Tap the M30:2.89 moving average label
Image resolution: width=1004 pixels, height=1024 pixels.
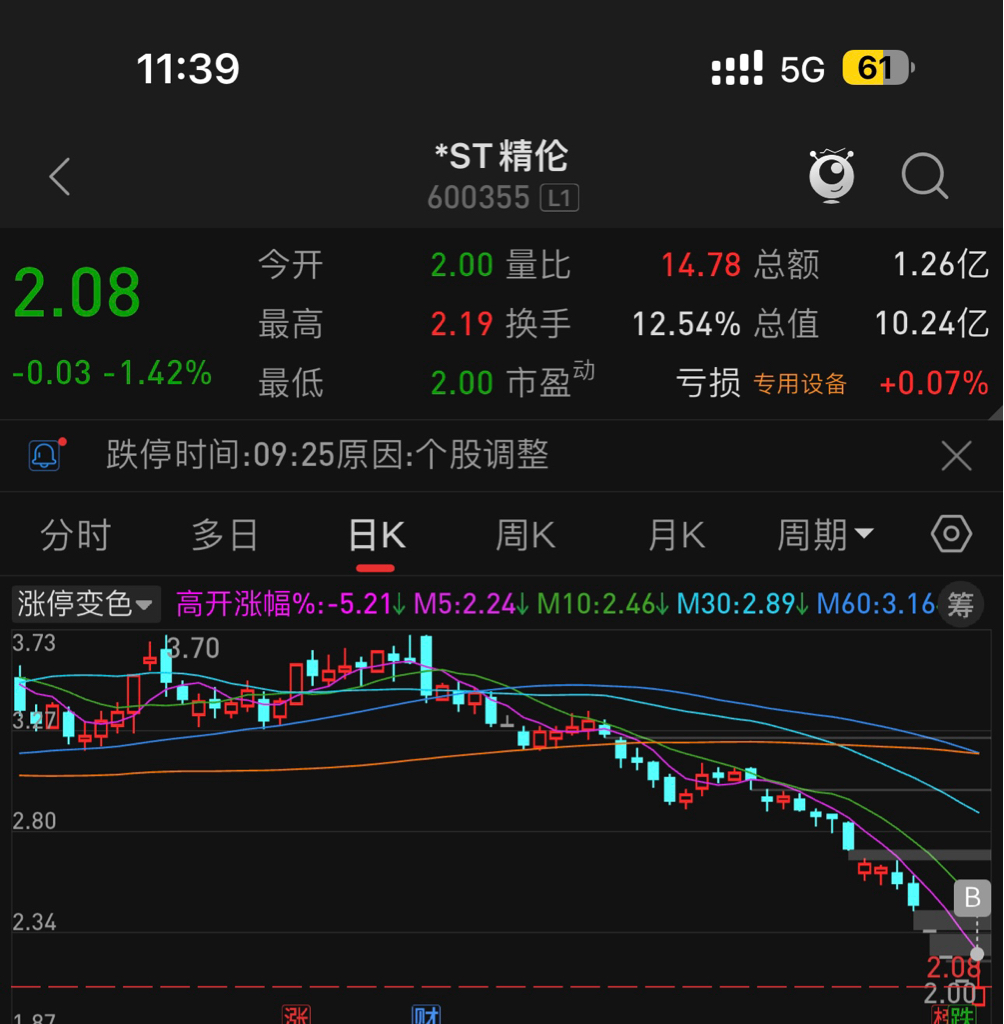tap(743, 604)
